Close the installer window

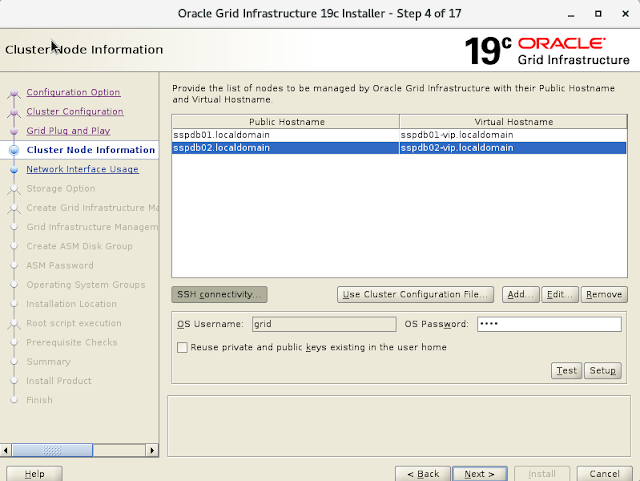pyautogui.click(x=625, y=14)
